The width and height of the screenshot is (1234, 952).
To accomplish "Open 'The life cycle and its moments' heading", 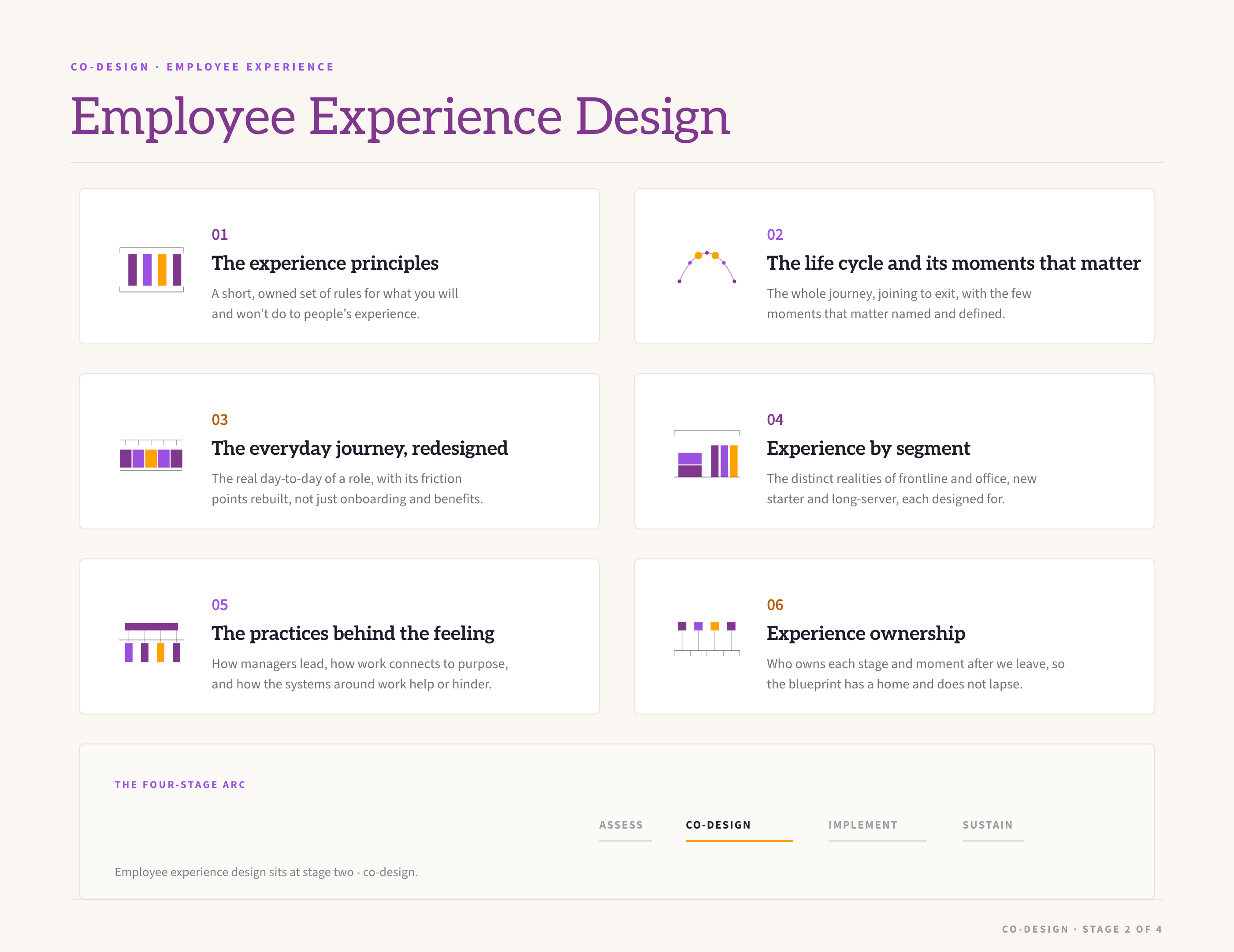I will [953, 263].
